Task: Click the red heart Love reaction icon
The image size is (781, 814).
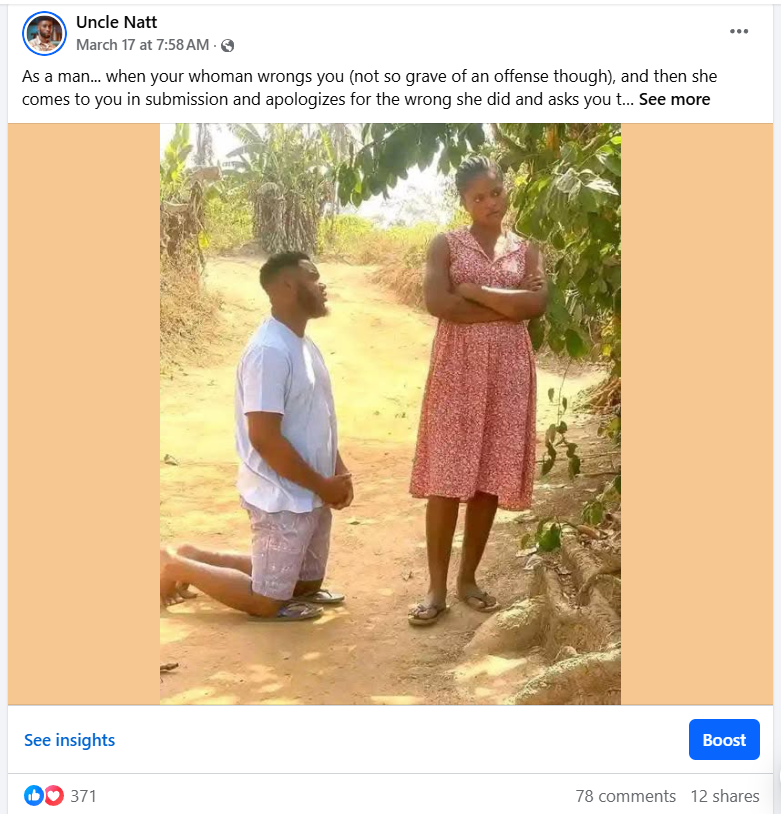Action: pos(54,796)
